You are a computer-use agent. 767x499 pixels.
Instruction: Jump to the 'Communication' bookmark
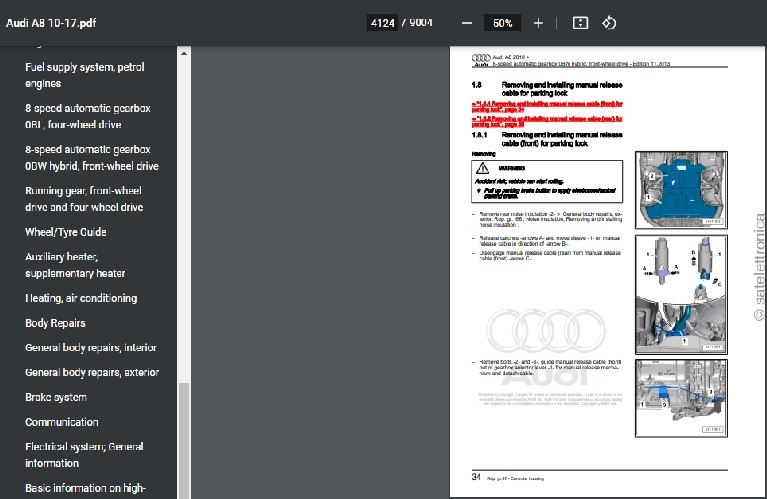[x=62, y=422]
